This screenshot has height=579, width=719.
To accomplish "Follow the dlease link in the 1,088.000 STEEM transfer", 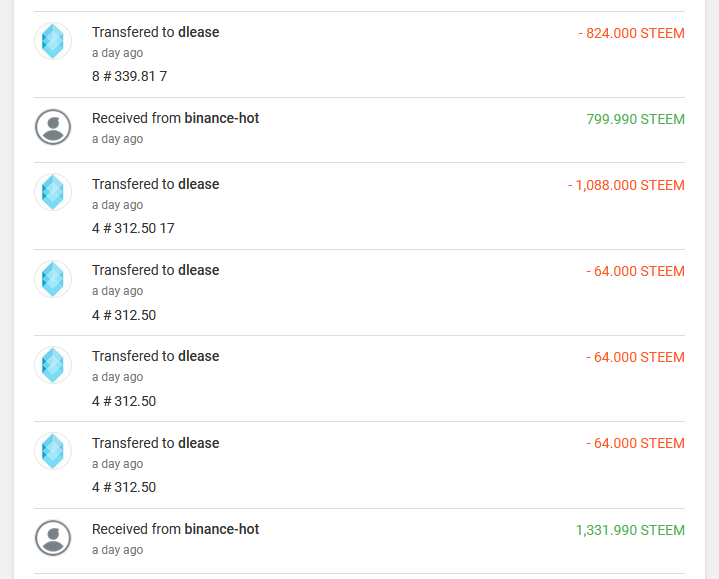I will [198, 184].
